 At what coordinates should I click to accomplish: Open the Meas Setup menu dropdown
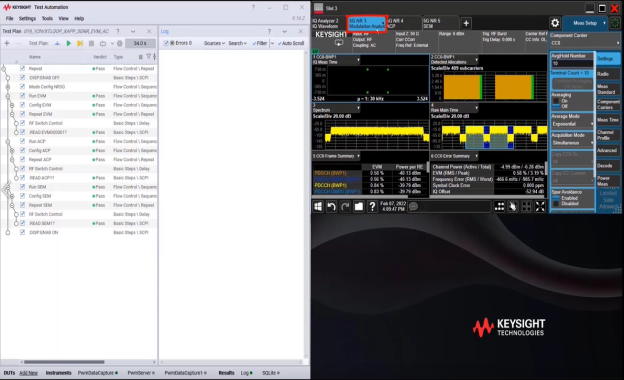pos(585,23)
